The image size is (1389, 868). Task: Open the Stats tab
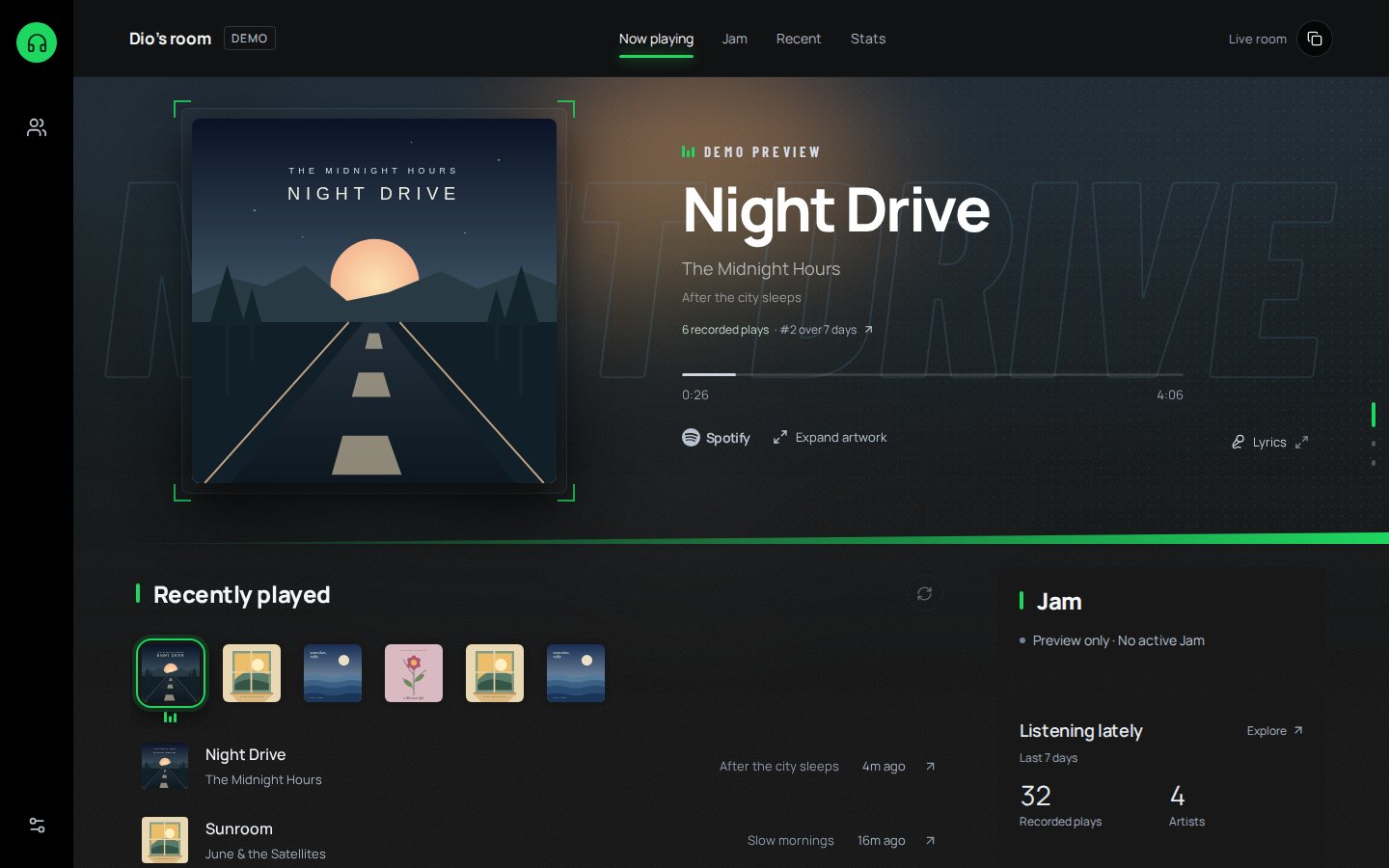pyautogui.click(x=868, y=39)
